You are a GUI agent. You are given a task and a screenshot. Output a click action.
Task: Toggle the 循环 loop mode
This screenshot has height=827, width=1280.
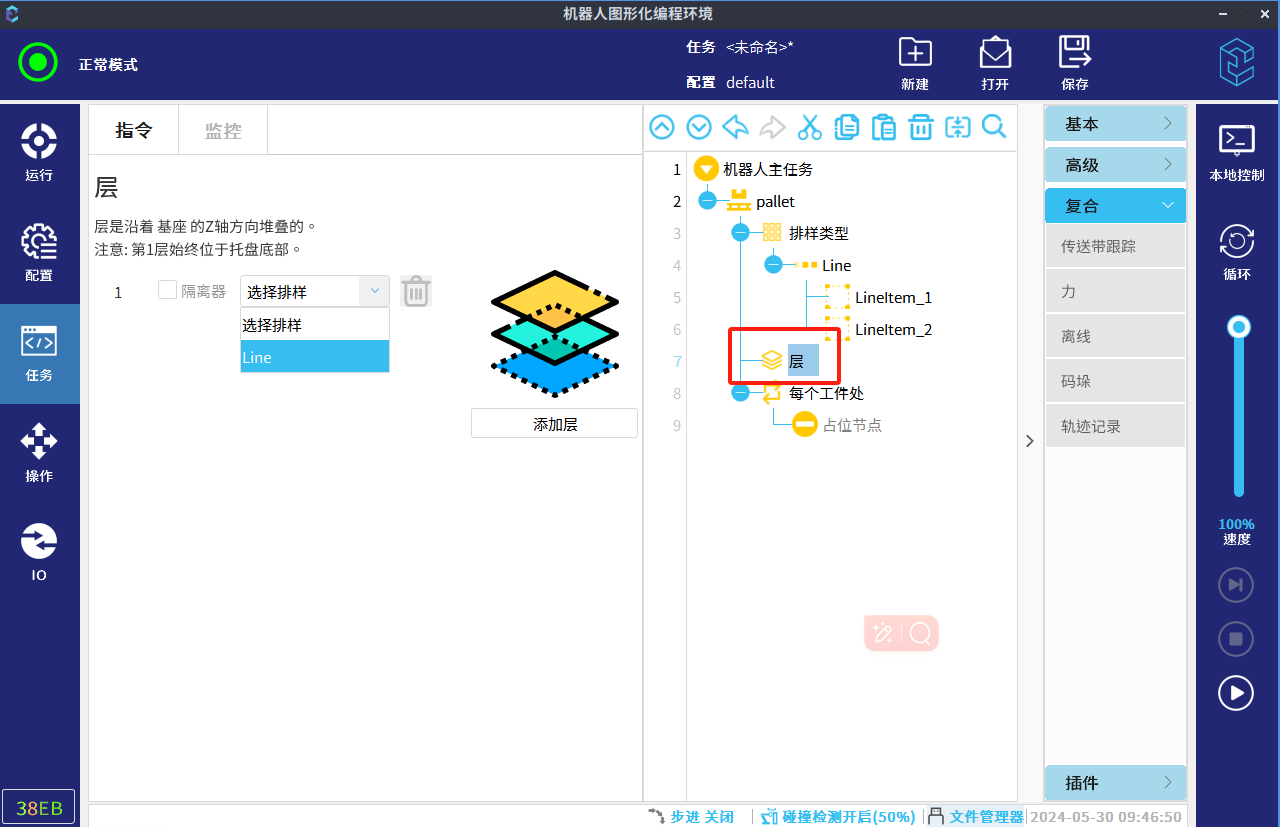[1237, 252]
